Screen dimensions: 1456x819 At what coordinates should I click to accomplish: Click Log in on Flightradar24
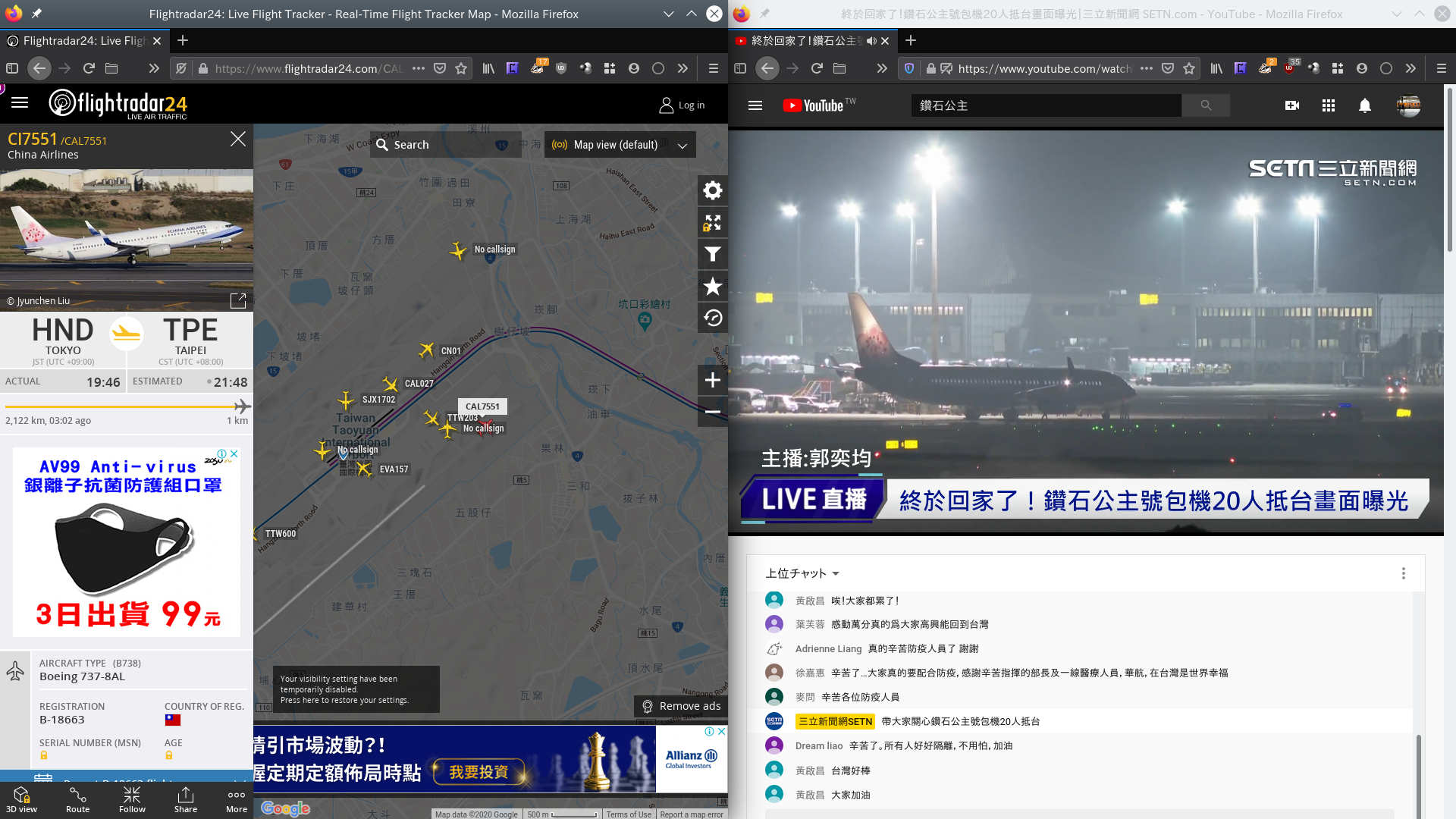pos(682,105)
